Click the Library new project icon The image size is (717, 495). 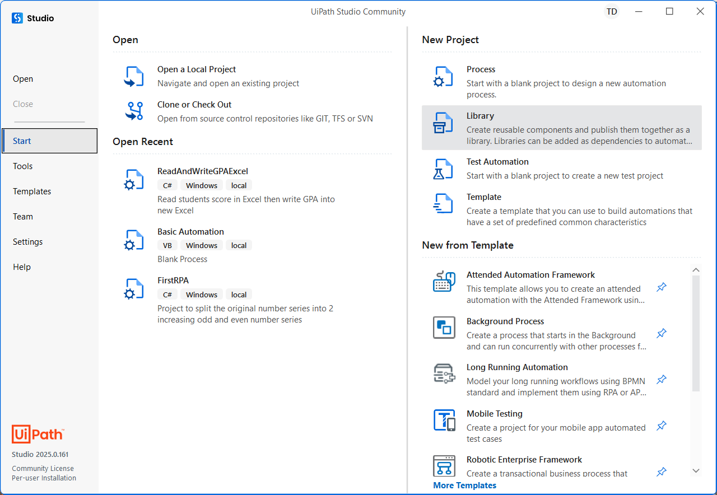(443, 123)
